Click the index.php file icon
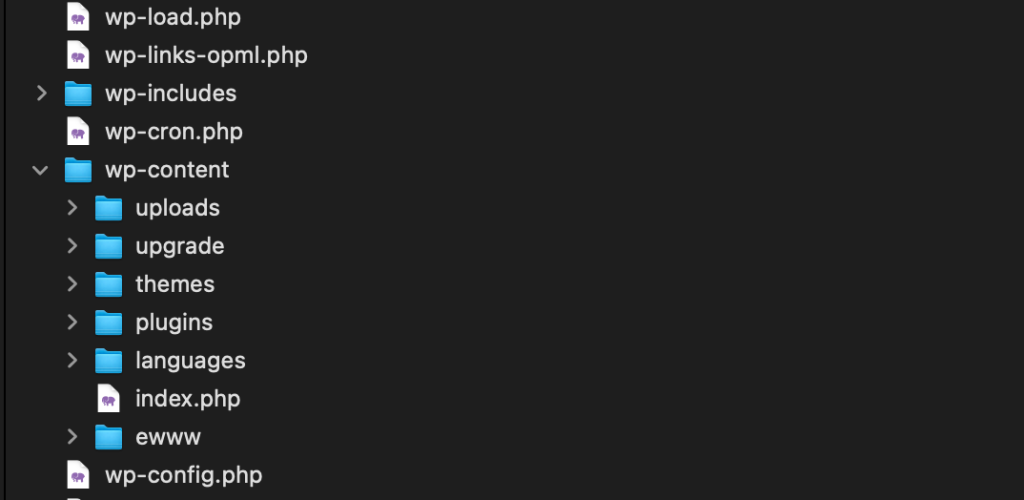This screenshot has height=500, width=1024. pos(108,398)
